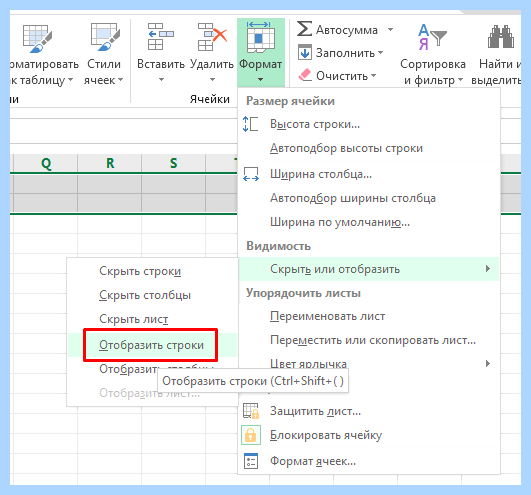Click the row height icon in menu

point(251,124)
